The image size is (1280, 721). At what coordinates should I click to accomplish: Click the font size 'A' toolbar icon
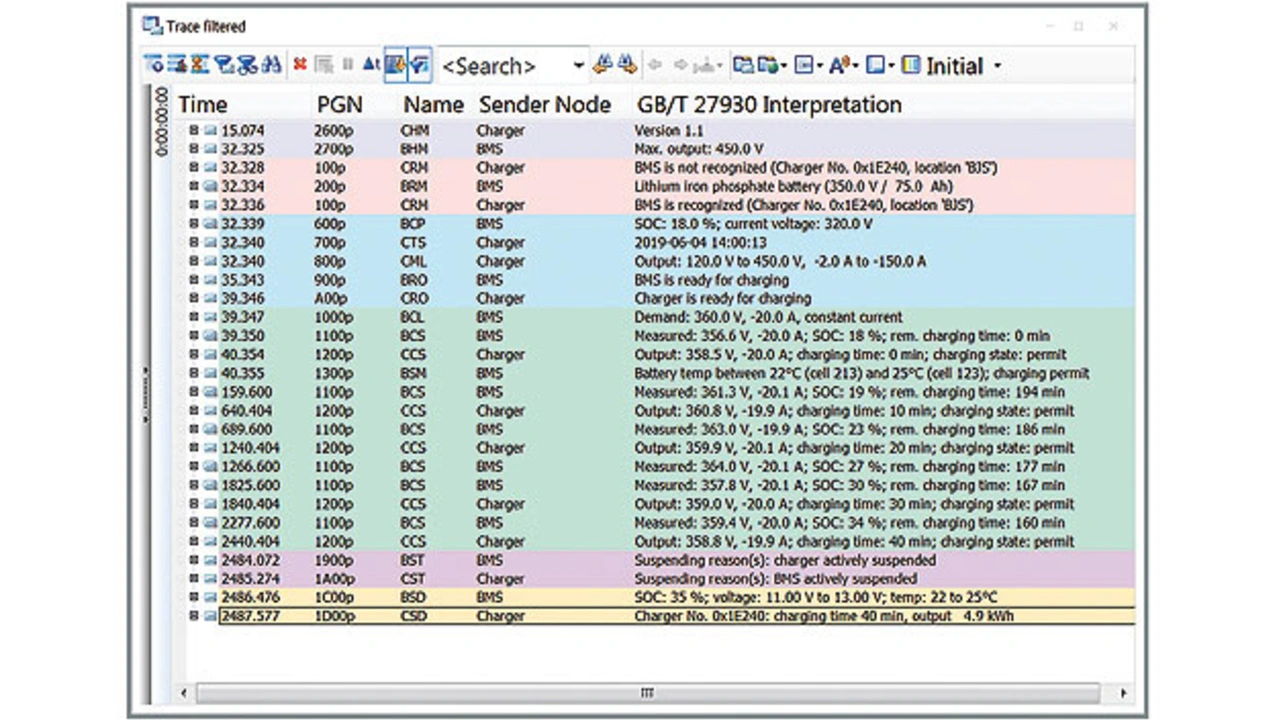pos(839,66)
